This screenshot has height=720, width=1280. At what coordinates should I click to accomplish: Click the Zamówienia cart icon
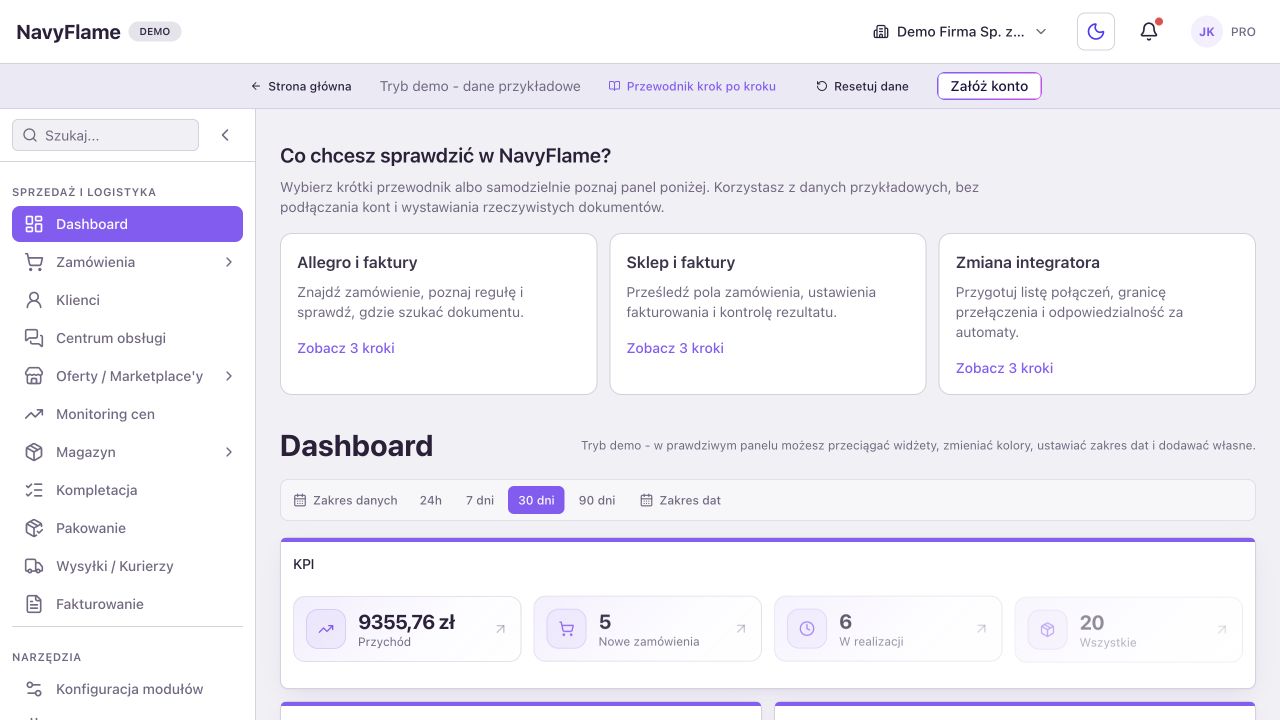tap(34, 262)
